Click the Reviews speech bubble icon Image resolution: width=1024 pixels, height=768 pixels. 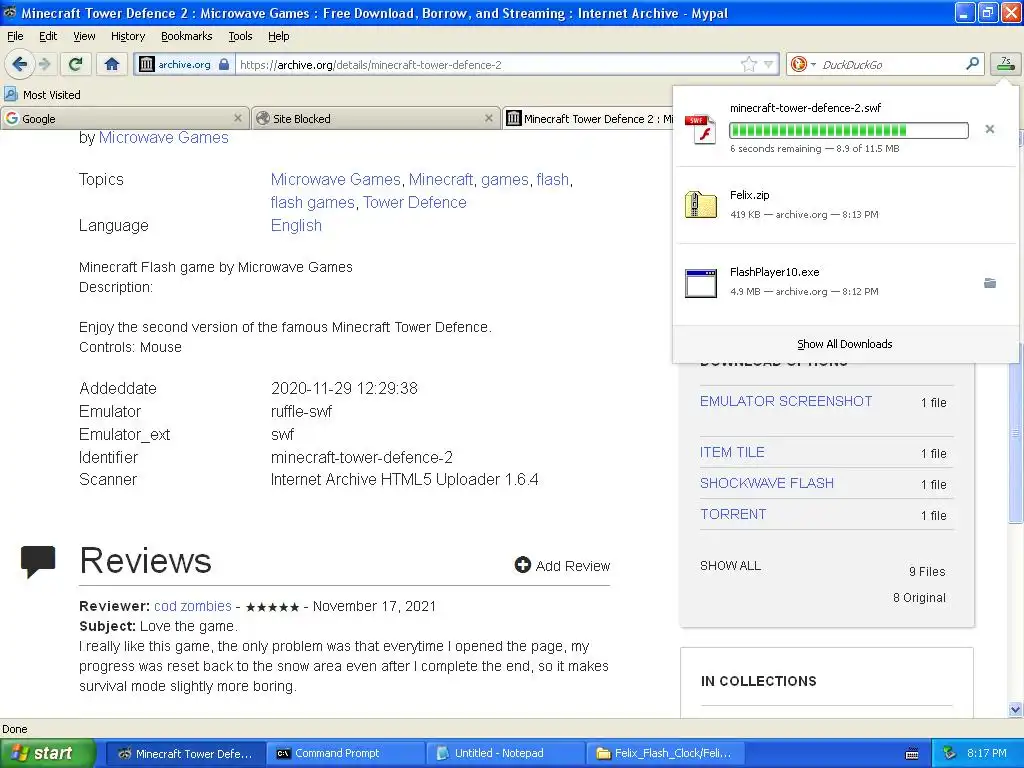pyautogui.click(x=38, y=561)
